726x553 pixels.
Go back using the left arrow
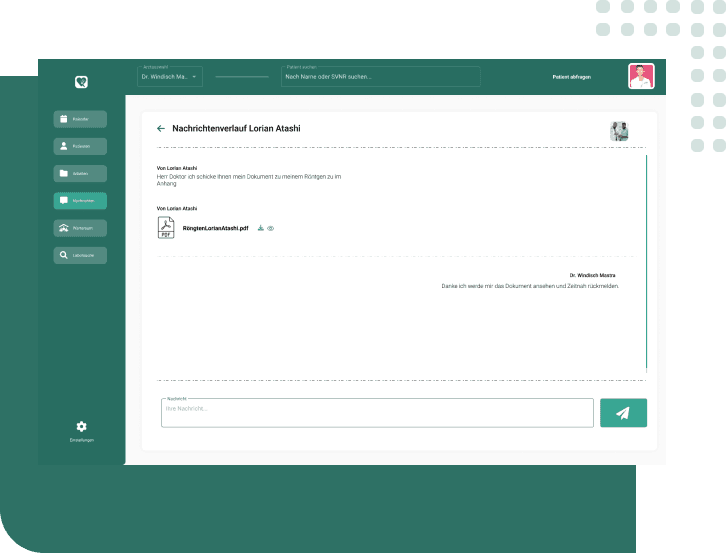click(x=161, y=128)
